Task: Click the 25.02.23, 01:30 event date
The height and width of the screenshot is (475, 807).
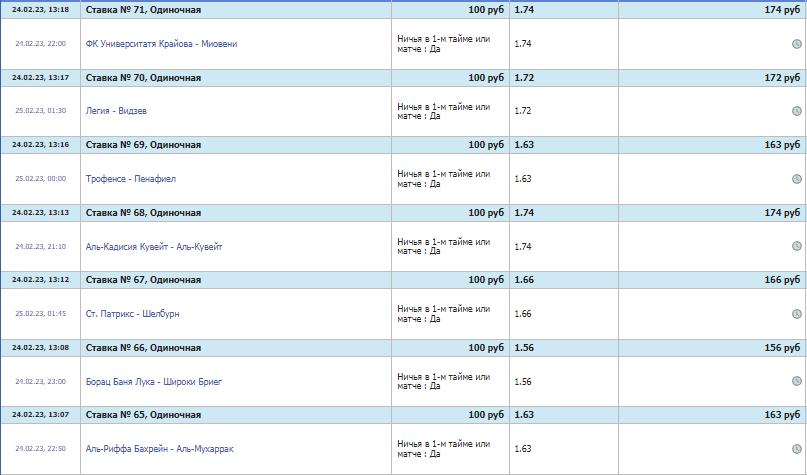Action: [x=40, y=111]
